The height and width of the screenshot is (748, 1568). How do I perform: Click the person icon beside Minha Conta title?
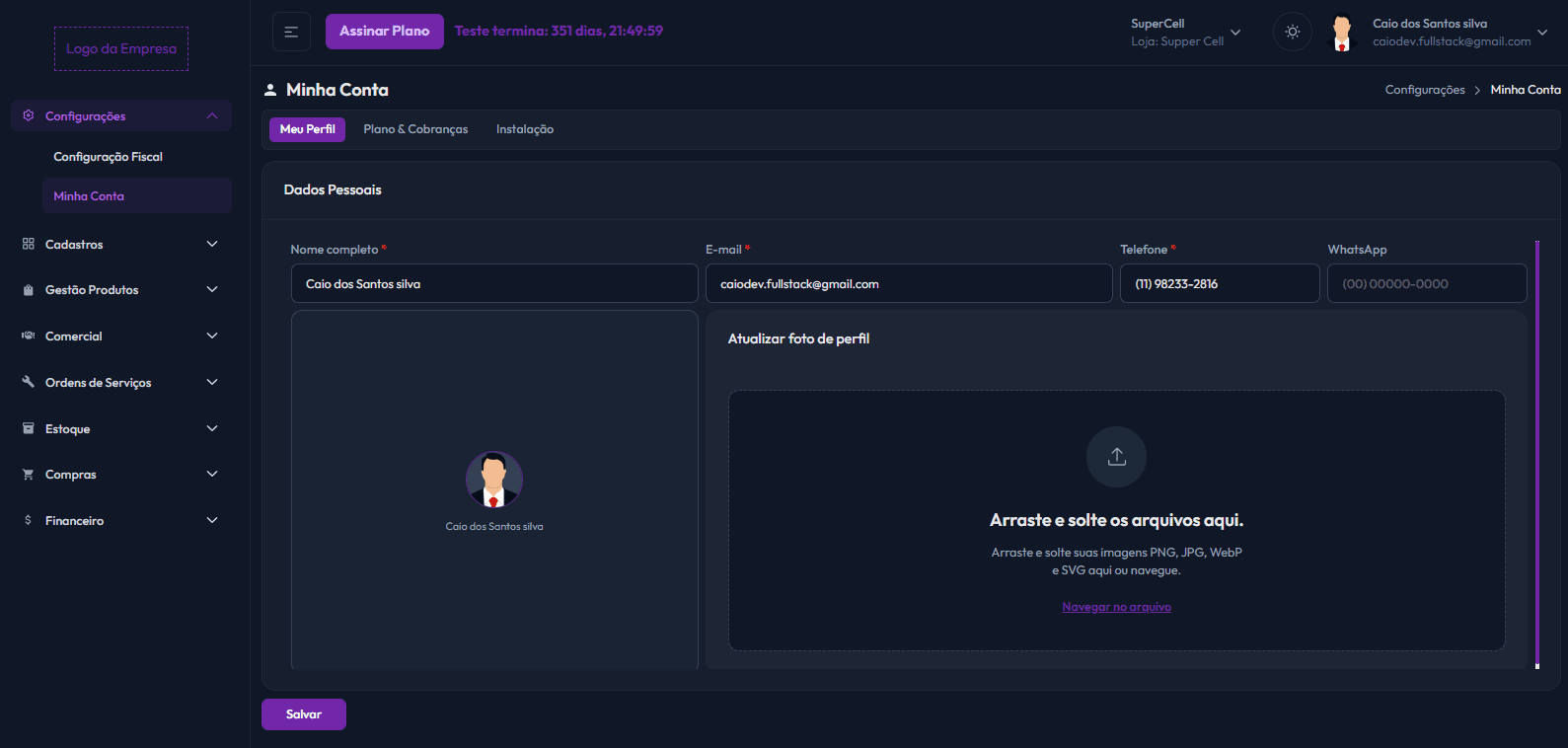270,90
